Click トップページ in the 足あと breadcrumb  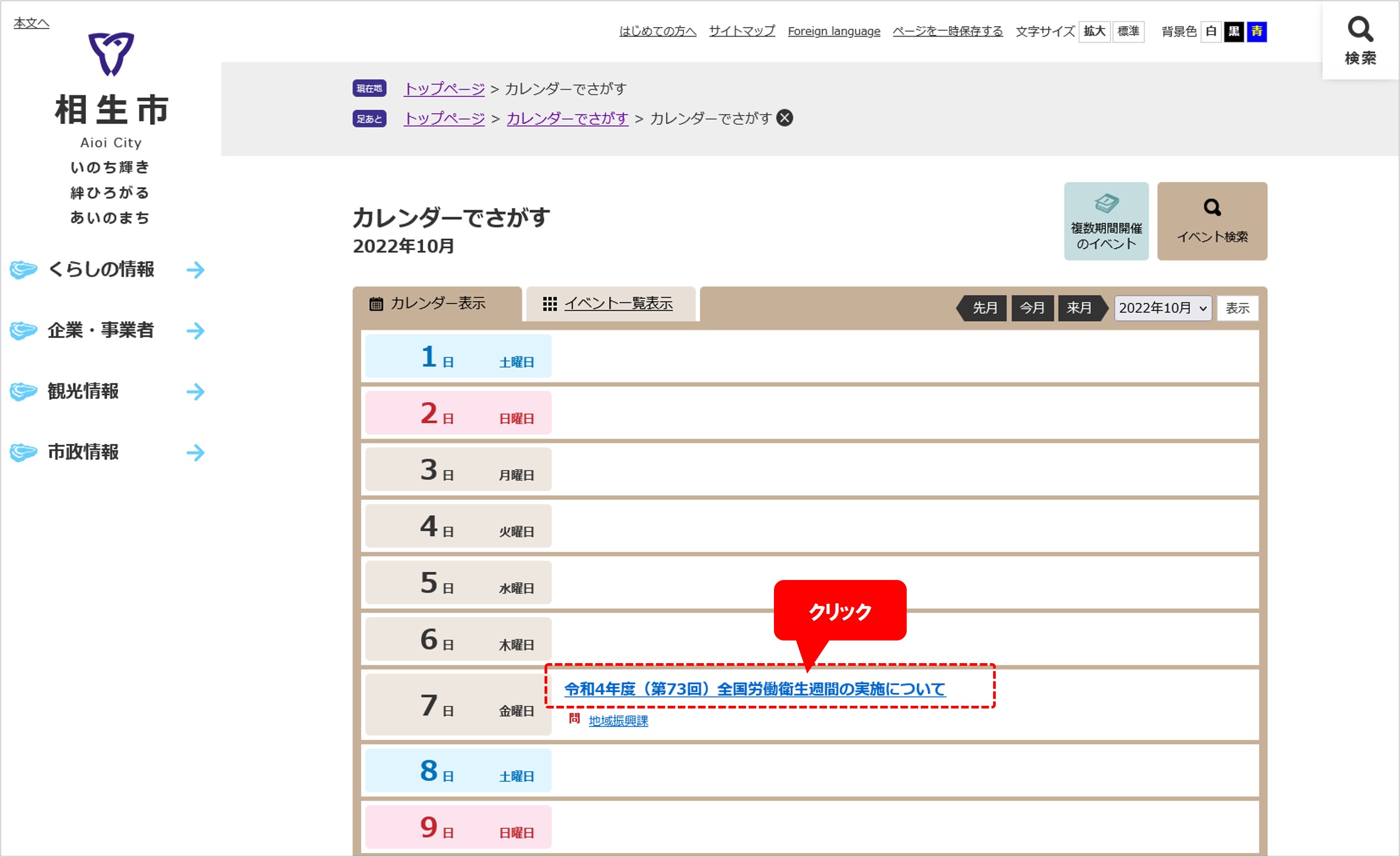click(444, 118)
